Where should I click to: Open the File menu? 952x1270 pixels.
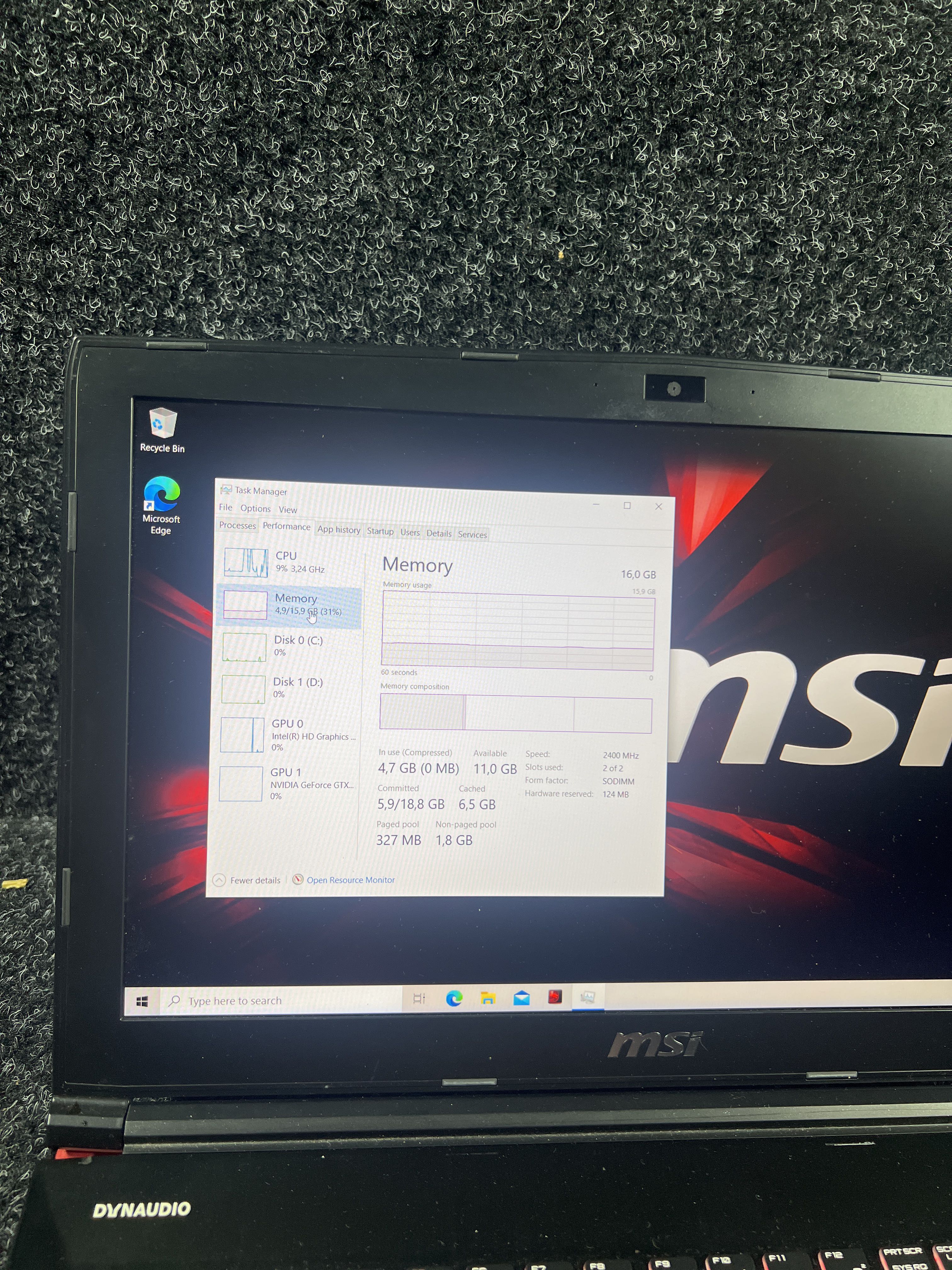tap(225, 507)
